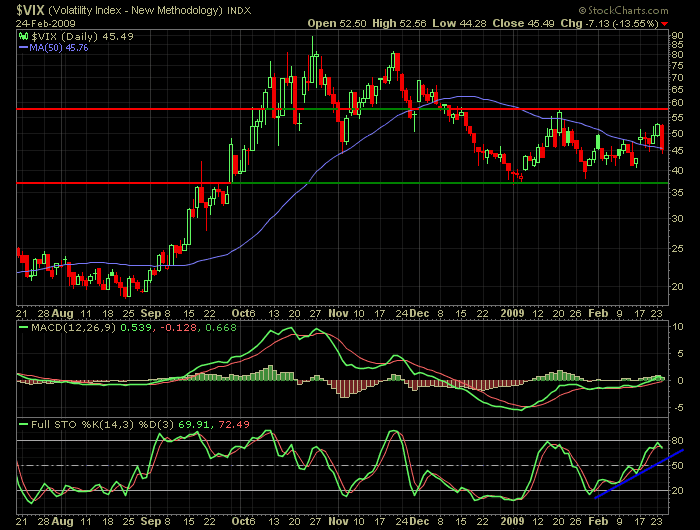The image size is (700, 530).
Task: Click 50 on the stochastic axis
Action: coord(677,466)
